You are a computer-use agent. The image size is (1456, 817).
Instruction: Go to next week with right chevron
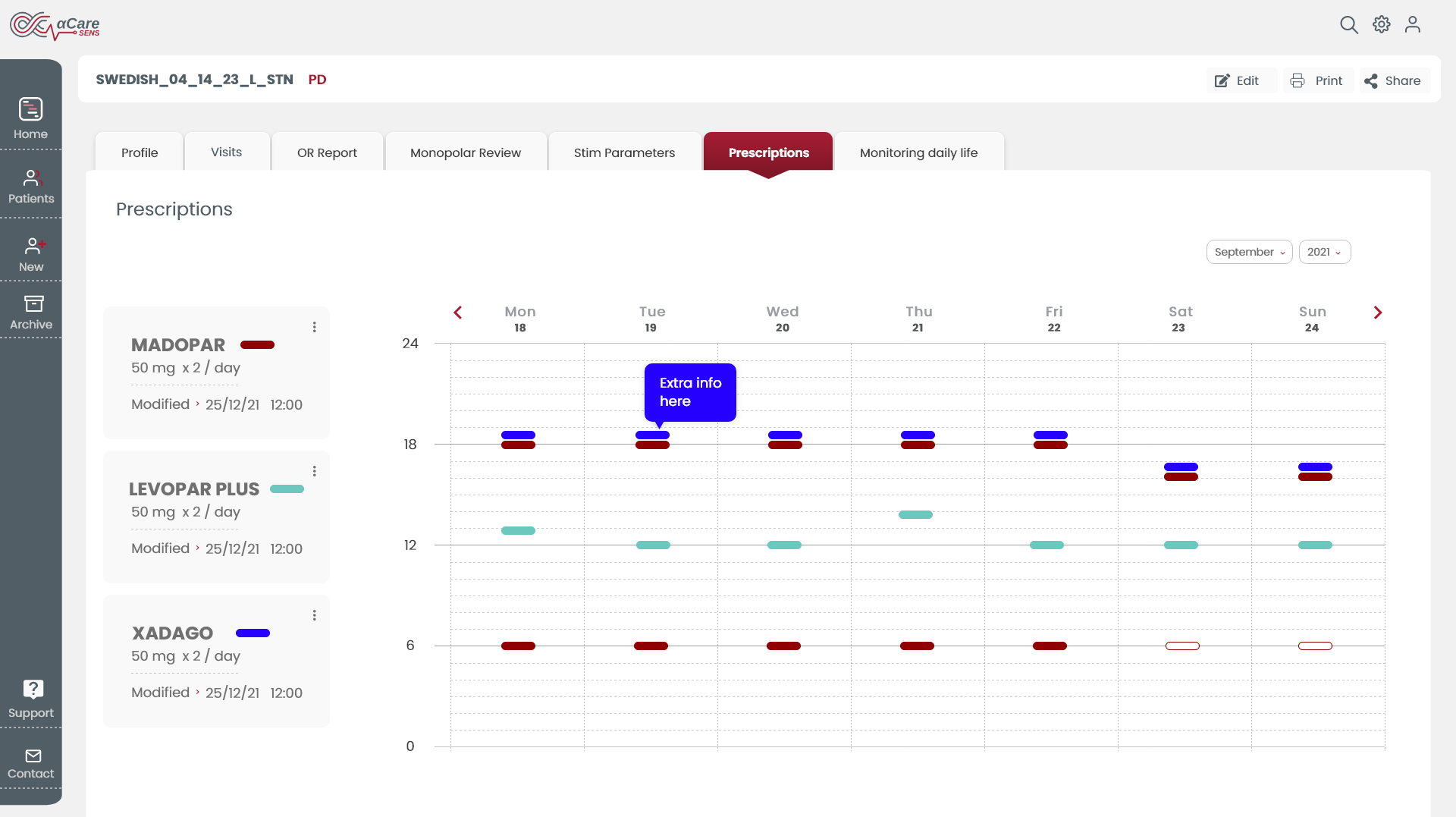pyautogui.click(x=1378, y=313)
